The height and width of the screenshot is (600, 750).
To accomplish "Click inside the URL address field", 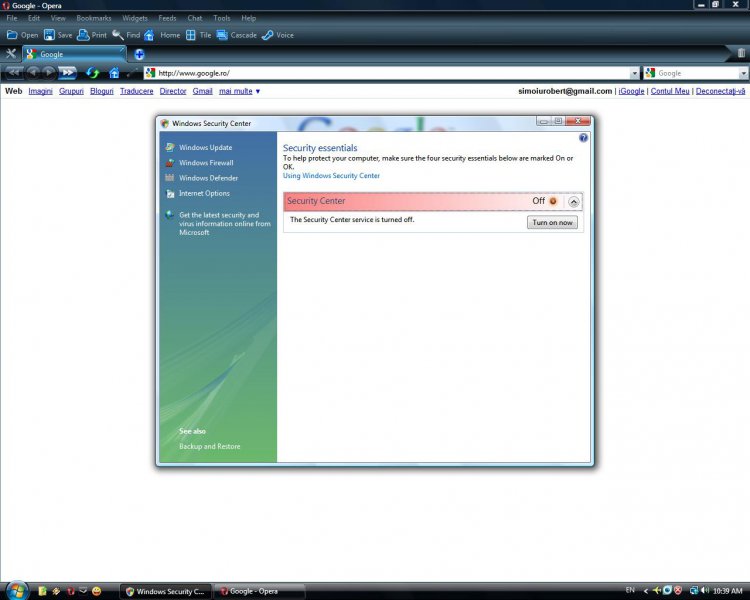I will [392, 73].
